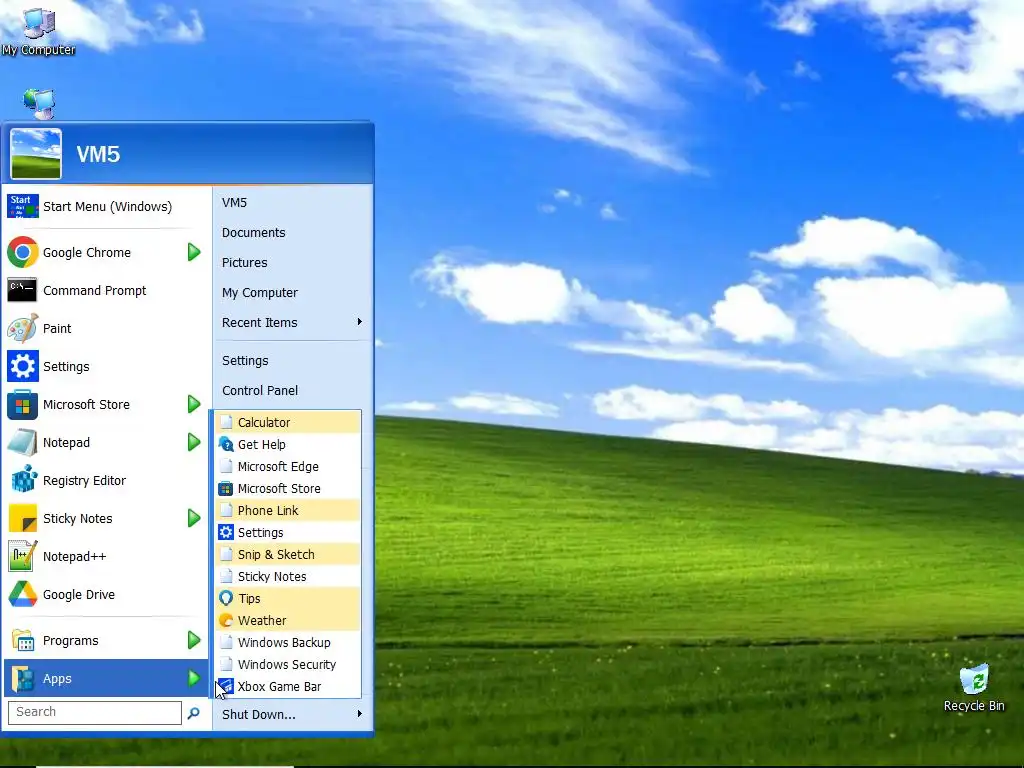This screenshot has height=768, width=1024.
Task: Click the Get Help icon in Apps submenu
Action: [x=226, y=445]
